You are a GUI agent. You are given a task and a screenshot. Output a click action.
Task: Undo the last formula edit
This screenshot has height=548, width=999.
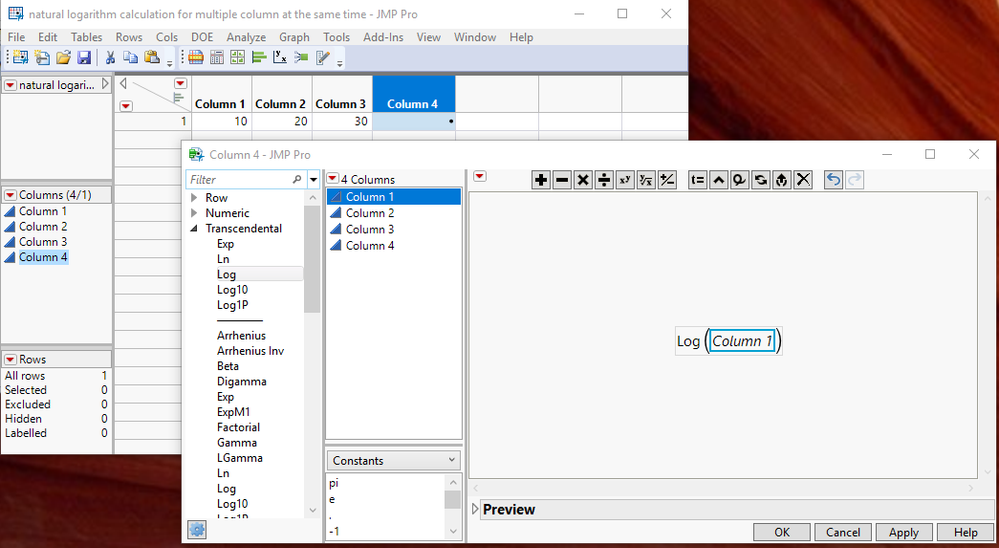pos(833,180)
